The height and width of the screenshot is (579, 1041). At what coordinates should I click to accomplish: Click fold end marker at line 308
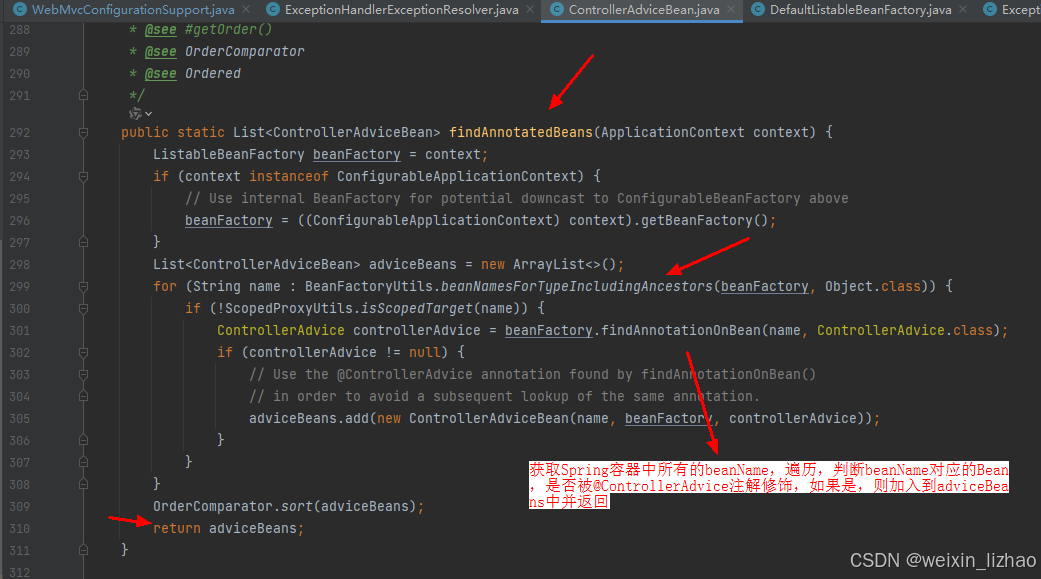click(83, 484)
